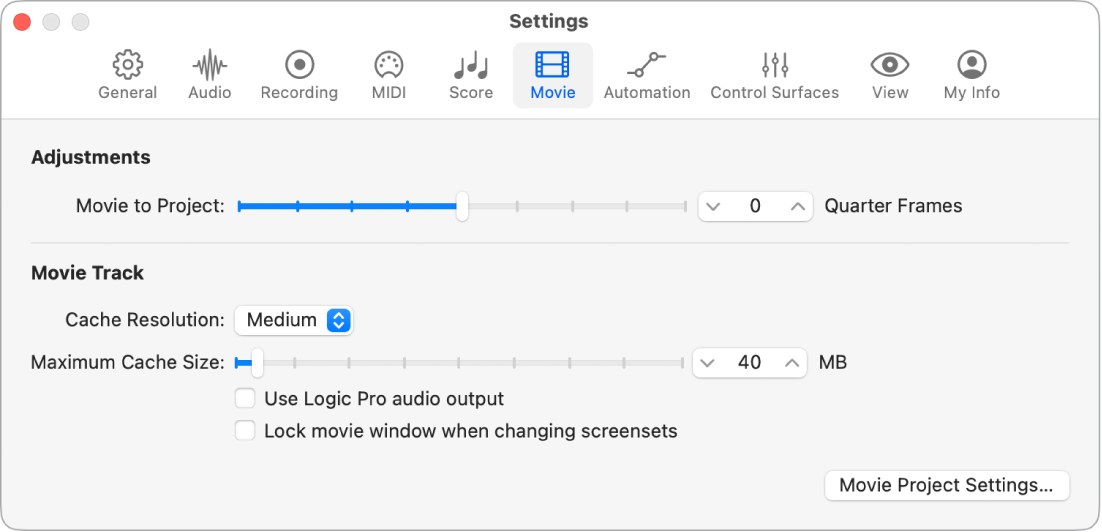Increase the Movie to Project quarter frames
This screenshot has width=1102, height=532.
pos(797,206)
